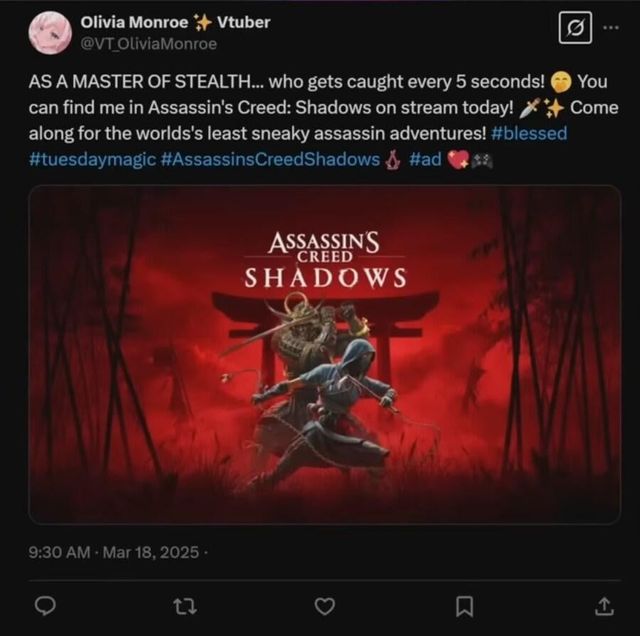Click the Grok slash icon button
This screenshot has width=640, height=636.
pyautogui.click(x=575, y=28)
